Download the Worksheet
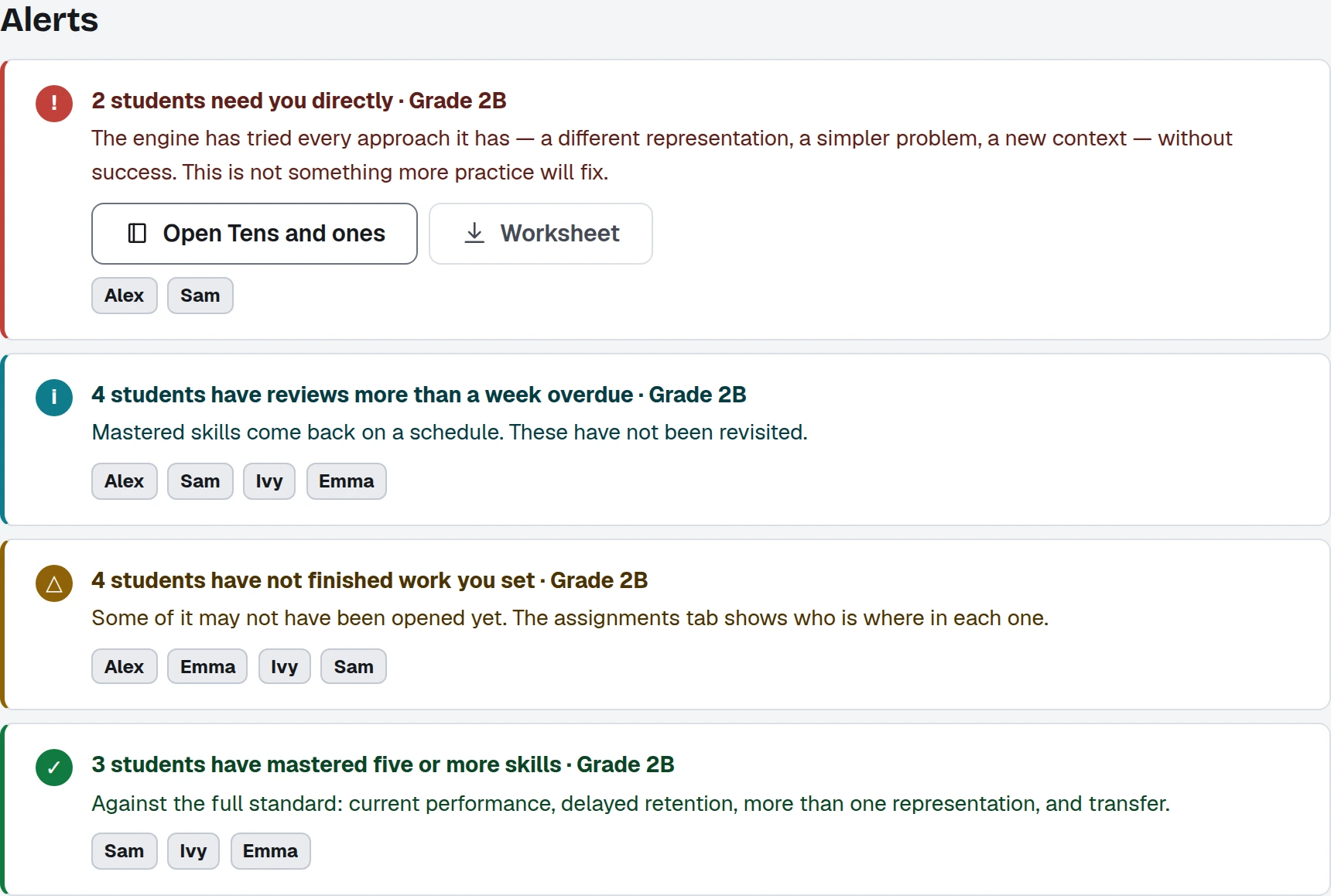 click(541, 234)
